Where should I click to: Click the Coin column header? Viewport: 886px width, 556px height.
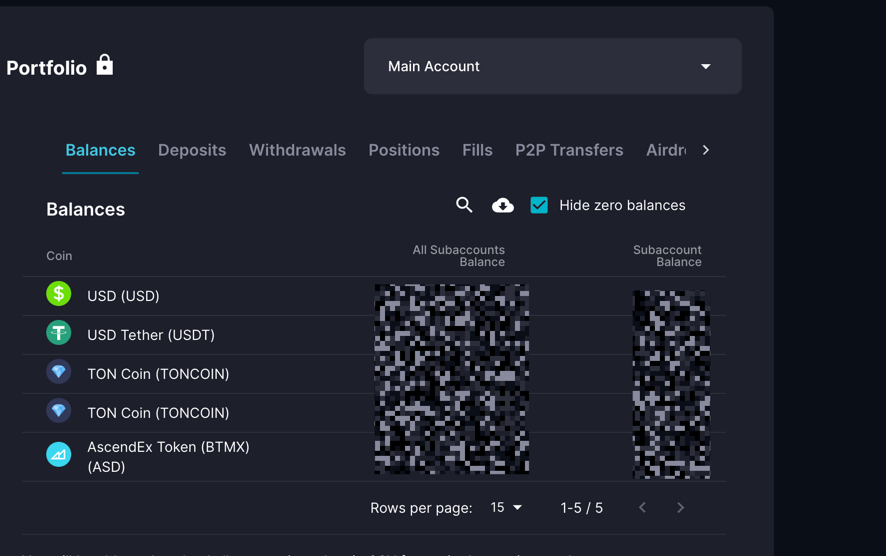pos(59,256)
